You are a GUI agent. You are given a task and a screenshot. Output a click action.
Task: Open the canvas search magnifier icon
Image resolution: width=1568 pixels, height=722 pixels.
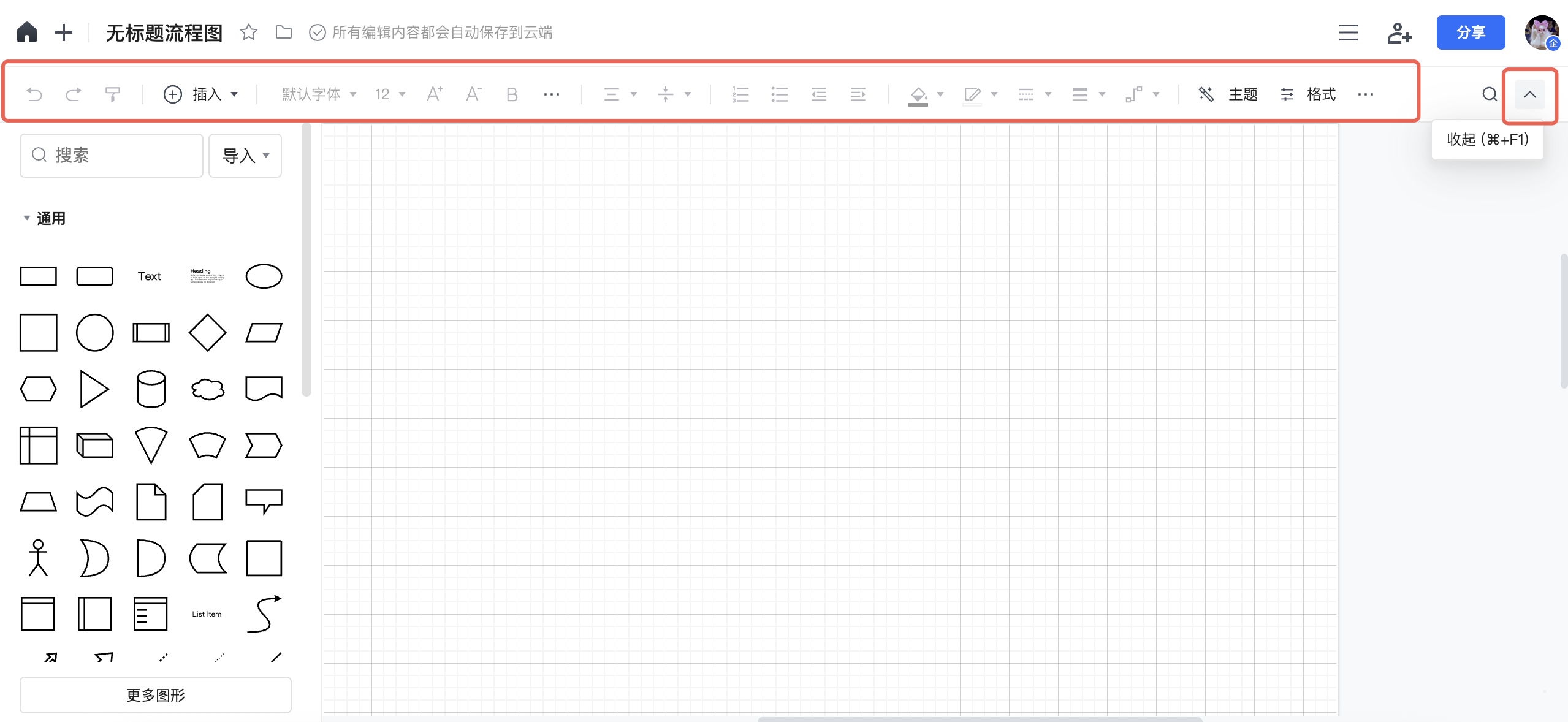pos(1490,94)
